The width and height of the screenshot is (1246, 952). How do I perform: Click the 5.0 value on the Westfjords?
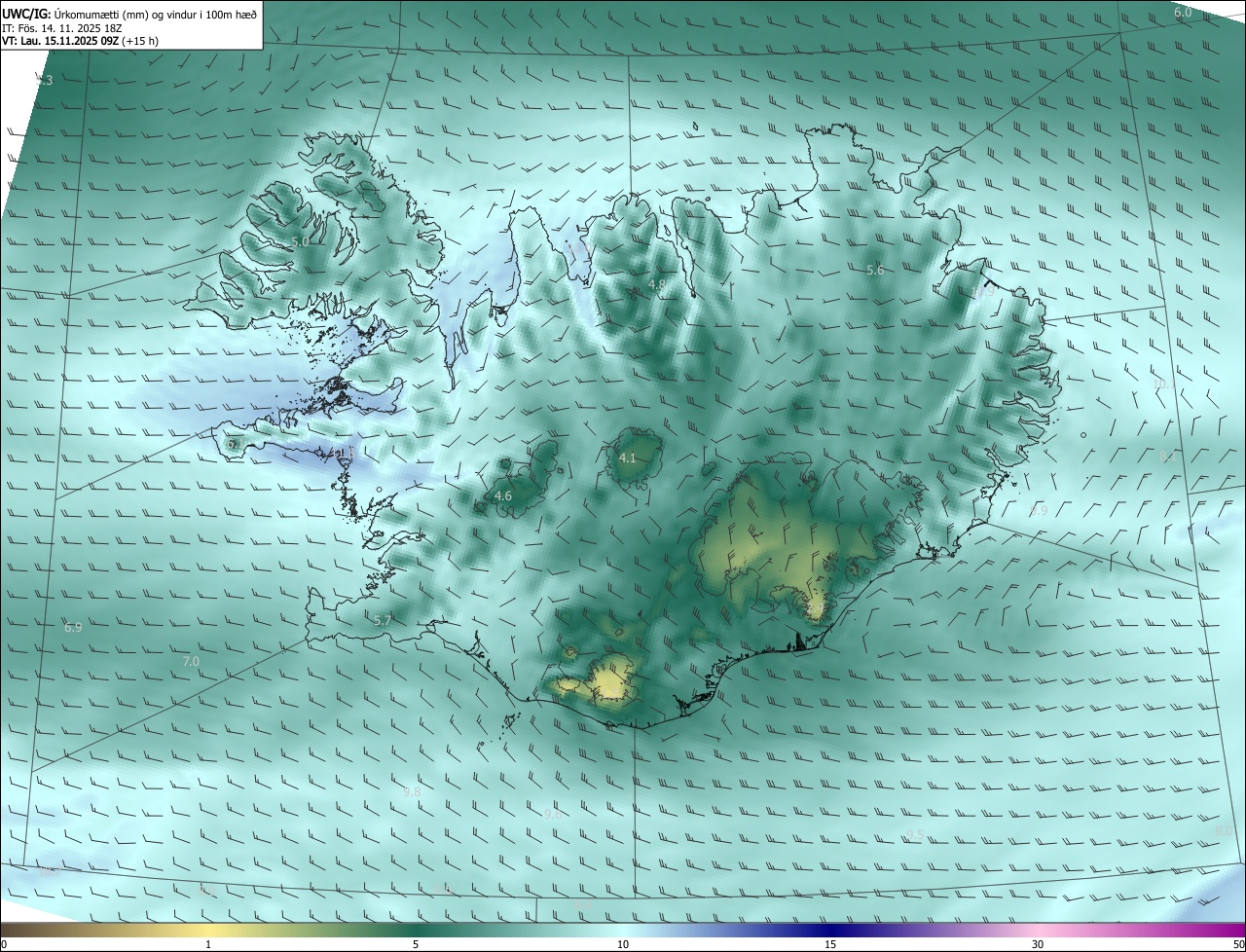[300, 241]
